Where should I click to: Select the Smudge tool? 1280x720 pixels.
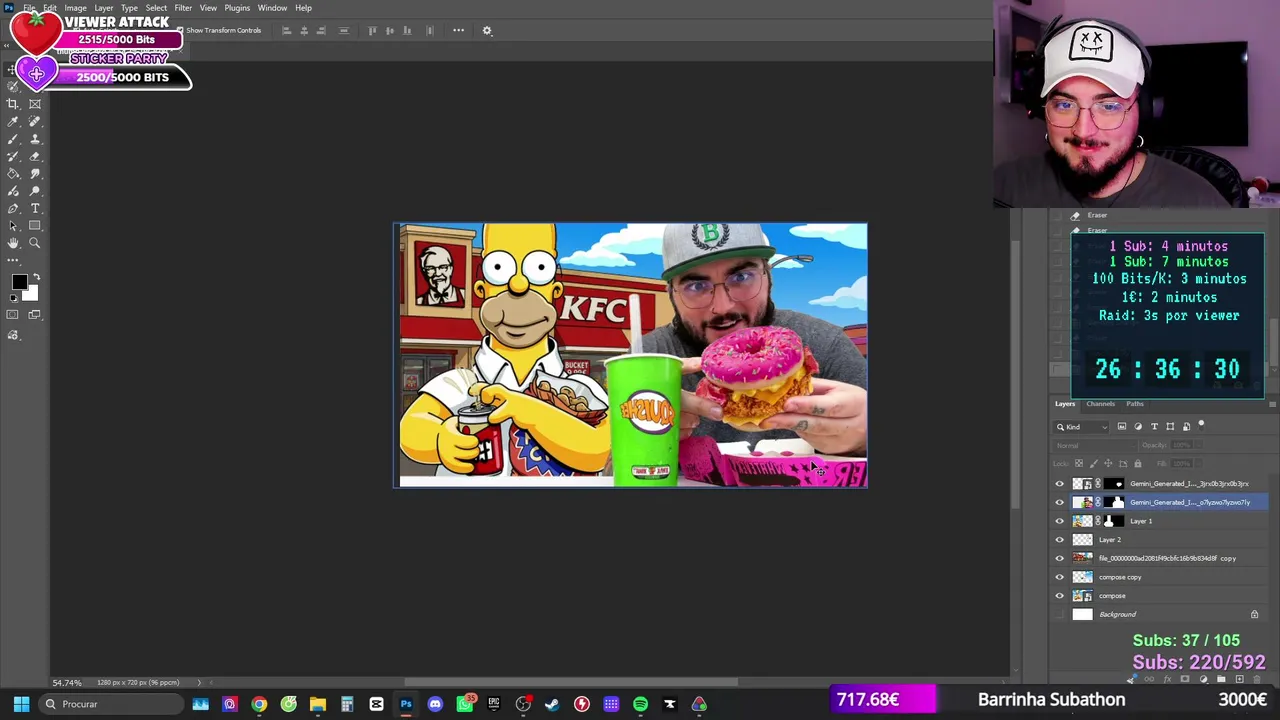(35, 174)
